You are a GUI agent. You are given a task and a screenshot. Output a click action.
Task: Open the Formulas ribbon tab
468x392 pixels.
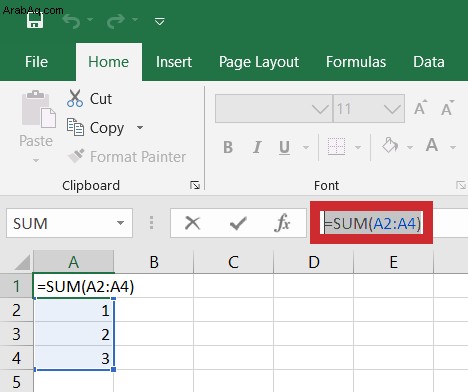point(356,62)
